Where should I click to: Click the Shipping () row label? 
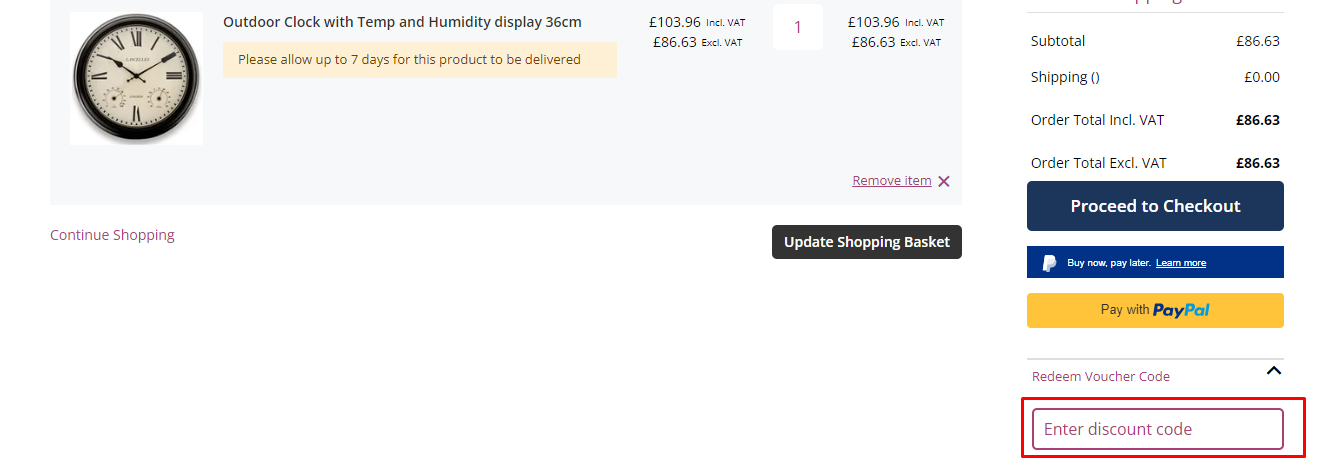1065,77
